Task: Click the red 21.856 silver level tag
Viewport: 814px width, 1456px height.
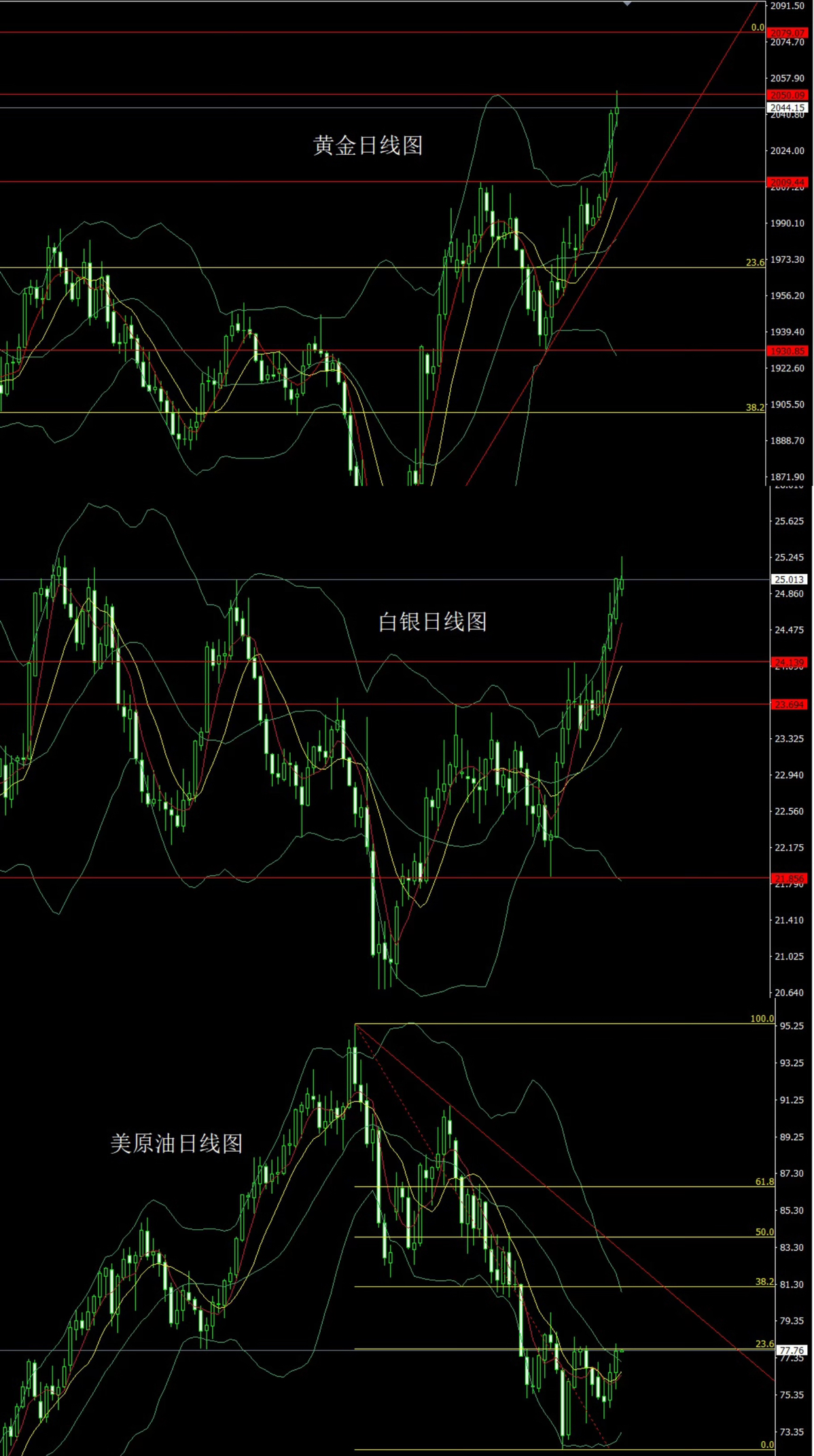Action: pyautogui.click(x=790, y=878)
